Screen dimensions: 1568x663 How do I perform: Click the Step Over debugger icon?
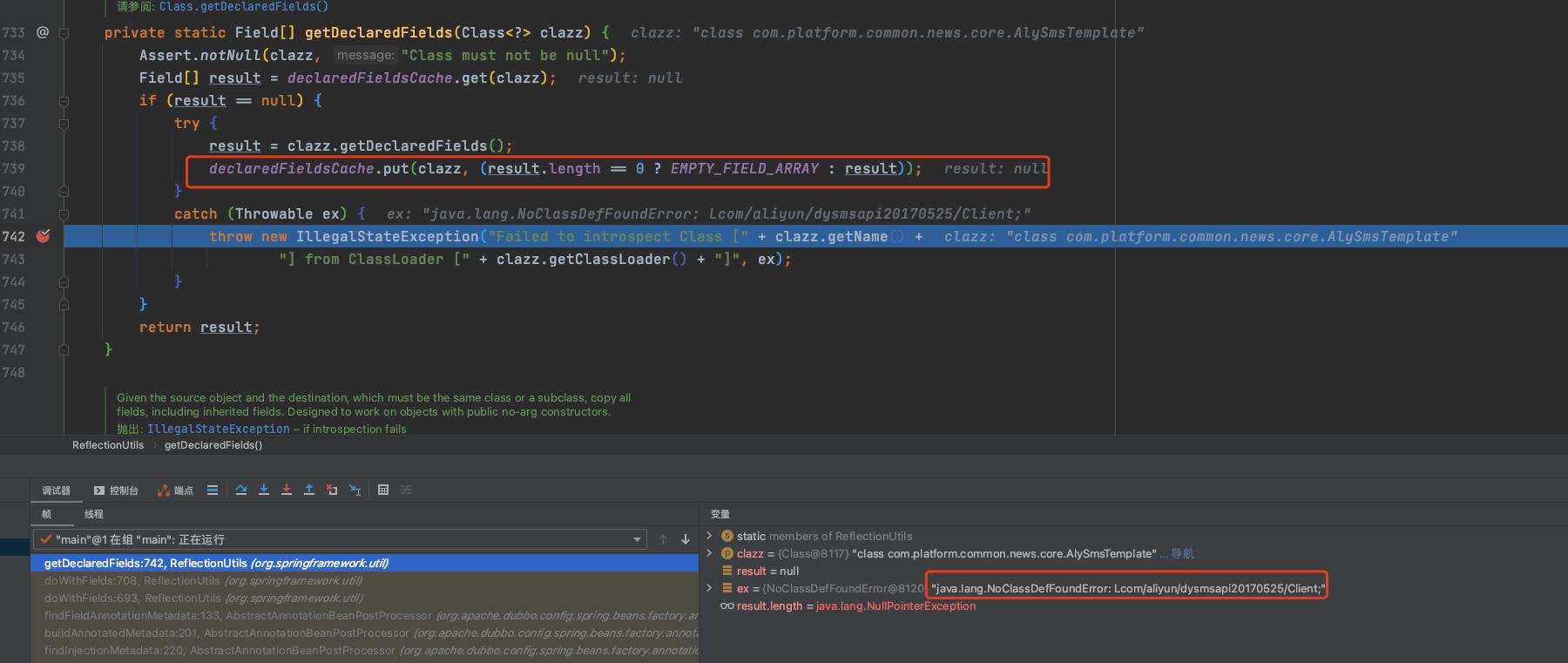(x=241, y=490)
